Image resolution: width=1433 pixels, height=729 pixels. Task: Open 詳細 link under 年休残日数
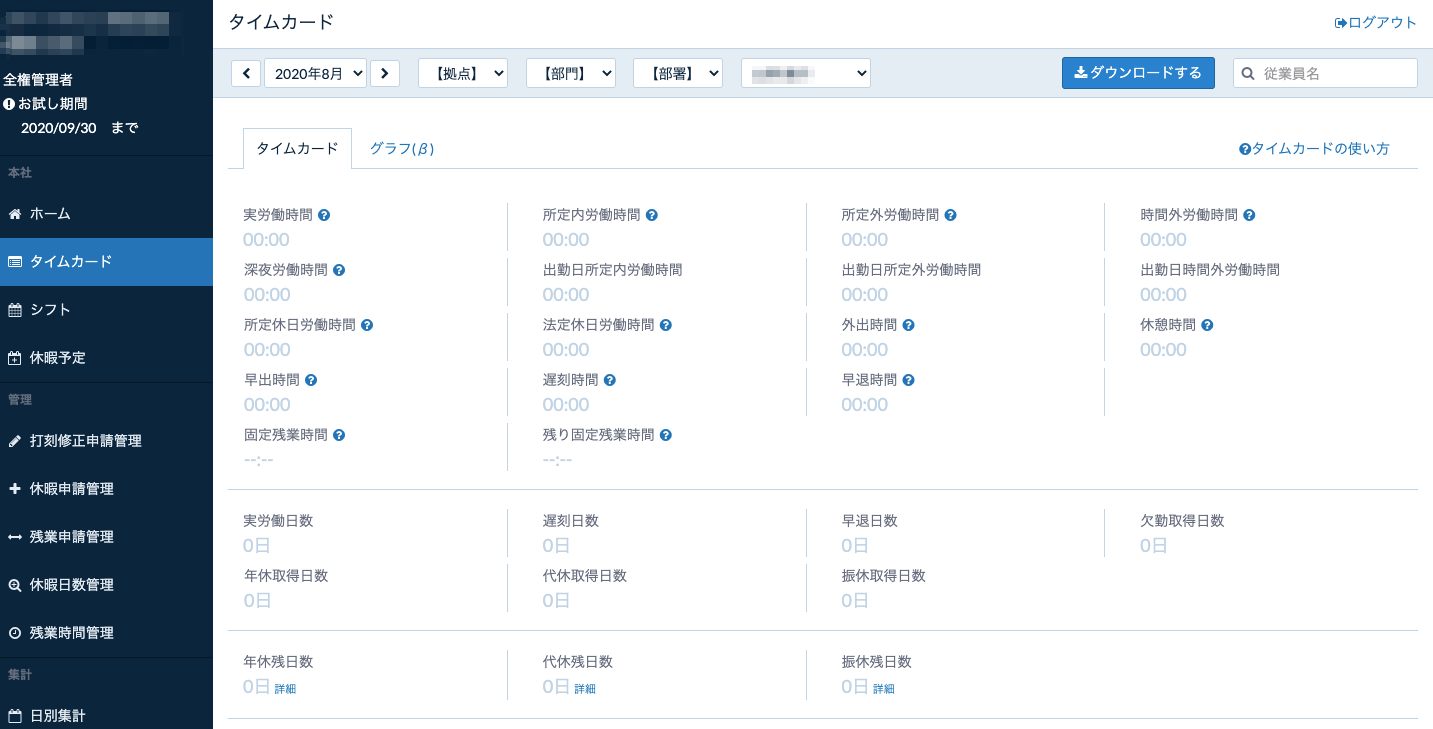coord(286,689)
